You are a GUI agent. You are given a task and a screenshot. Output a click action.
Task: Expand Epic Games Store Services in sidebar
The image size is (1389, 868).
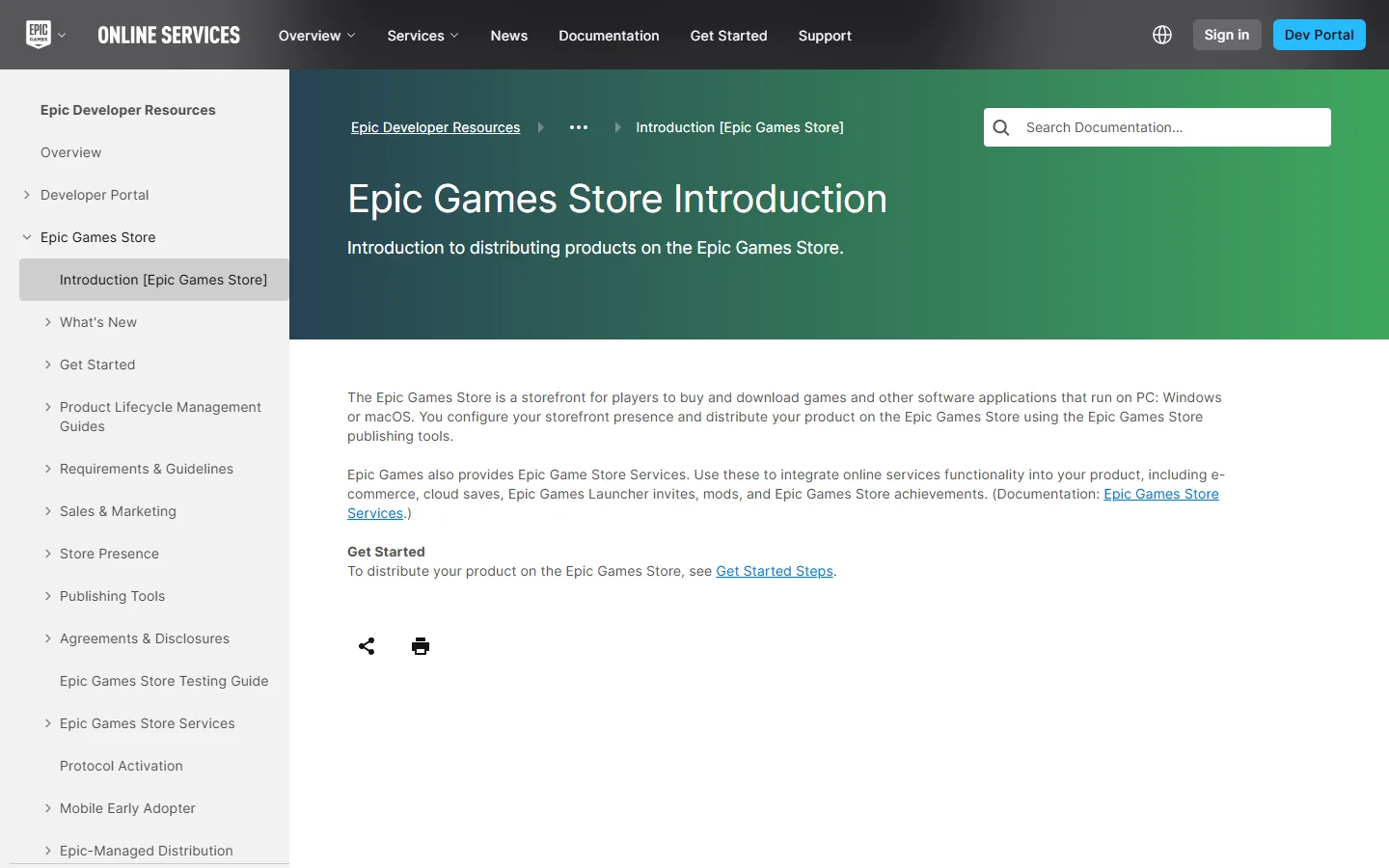point(48,723)
